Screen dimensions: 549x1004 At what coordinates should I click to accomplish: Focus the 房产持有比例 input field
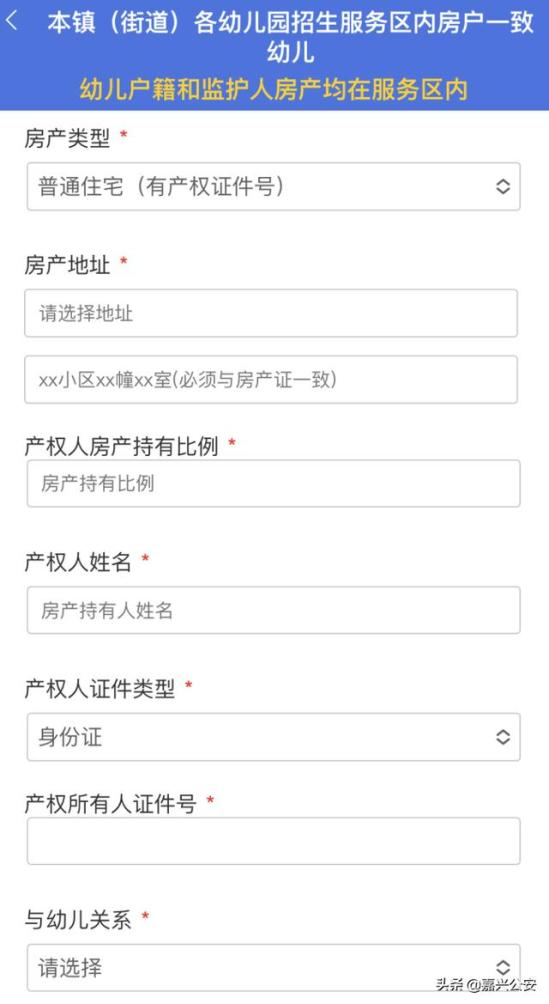click(x=274, y=483)
